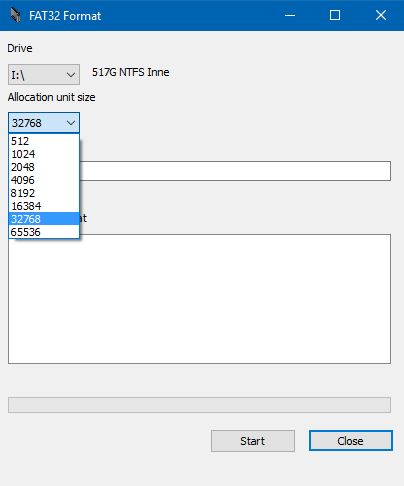Select 65536 allocation unit size
The image size is (404, 486).
44,232
